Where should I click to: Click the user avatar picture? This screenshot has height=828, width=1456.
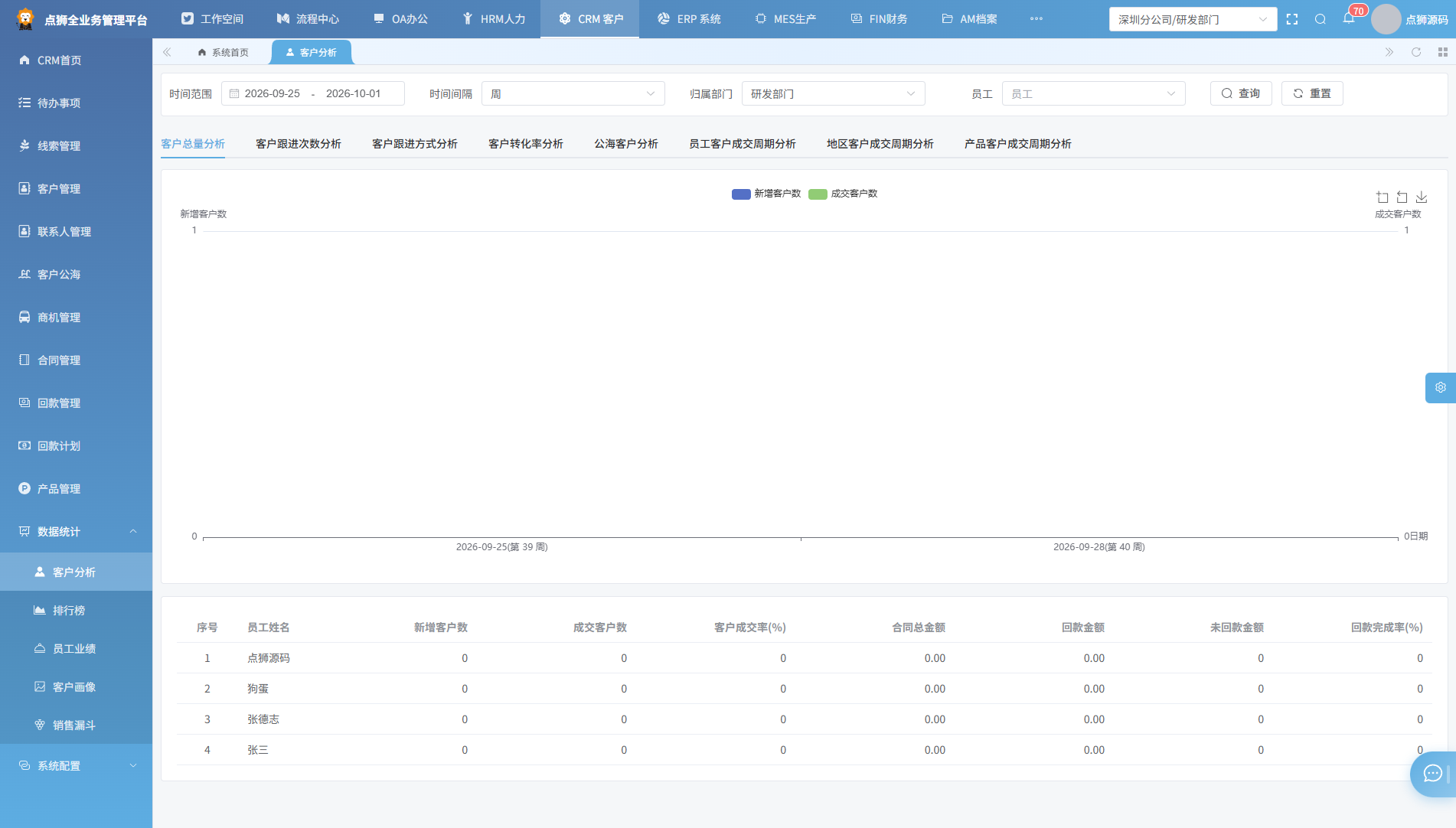click(1386, 19)
